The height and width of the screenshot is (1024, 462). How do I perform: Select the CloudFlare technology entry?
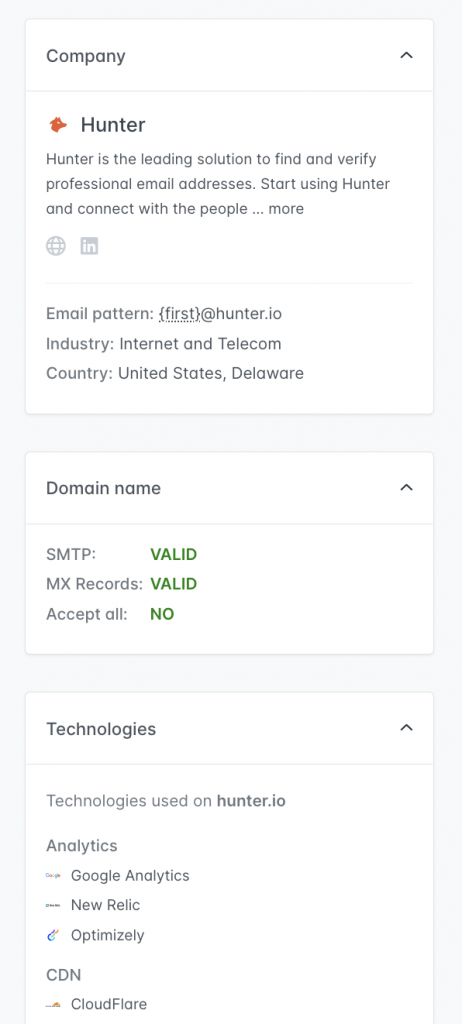point(109,1004)
